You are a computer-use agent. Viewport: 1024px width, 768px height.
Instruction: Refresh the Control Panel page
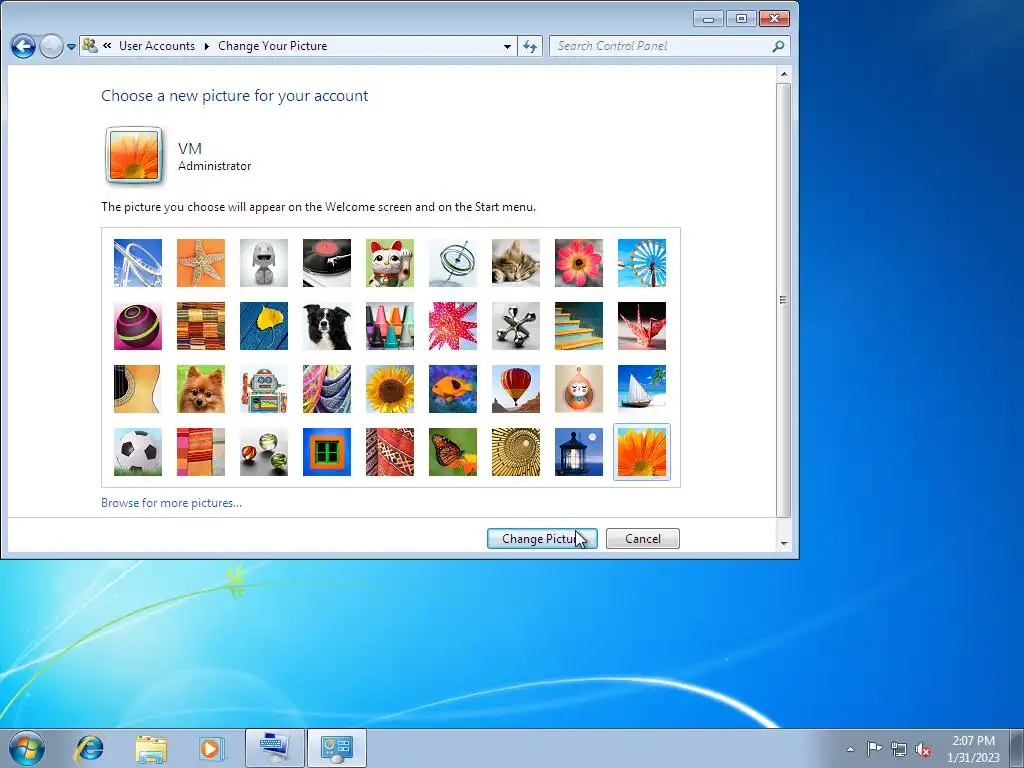pyautogui.click(x=530, y=46)
